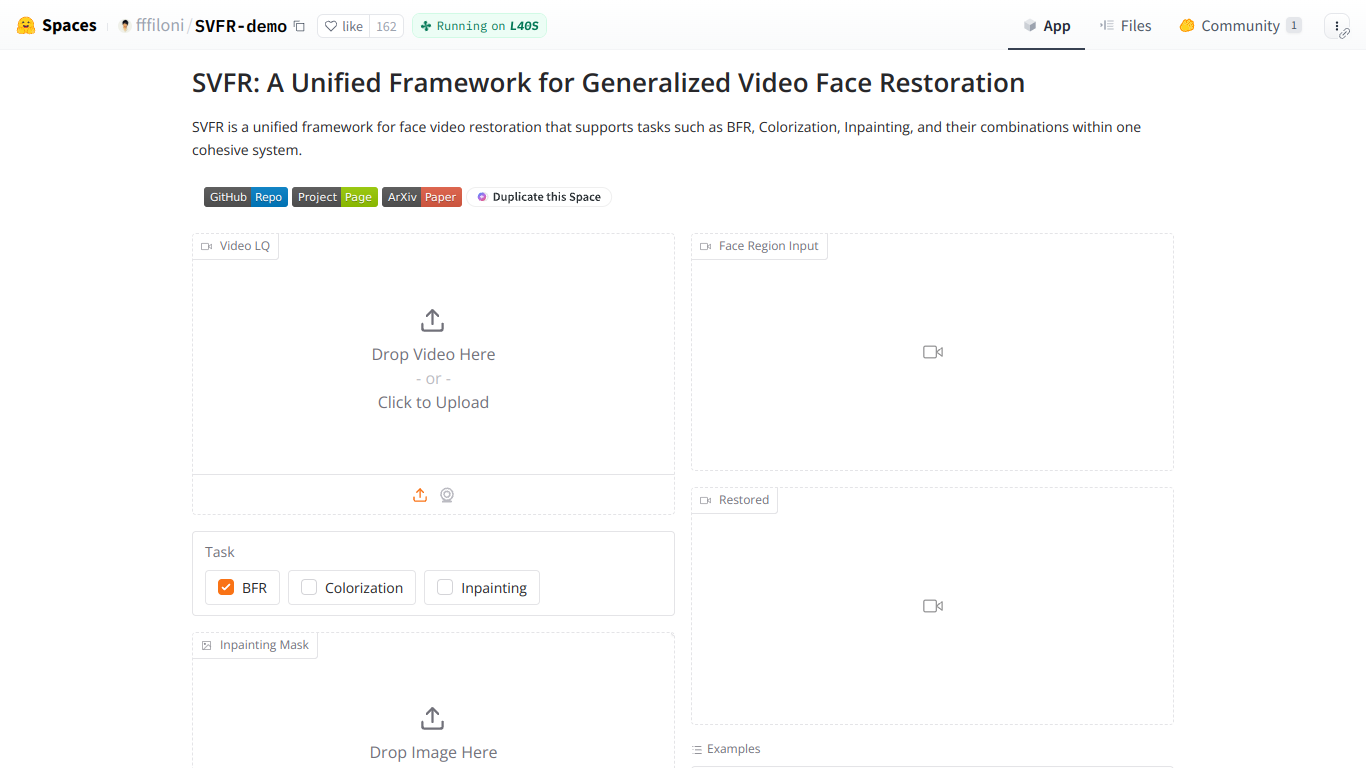This screenshot has height=768, width=1366.
Task: Click Duplicate this Space button
Action: pyautogui.click(x=539, y=197)
